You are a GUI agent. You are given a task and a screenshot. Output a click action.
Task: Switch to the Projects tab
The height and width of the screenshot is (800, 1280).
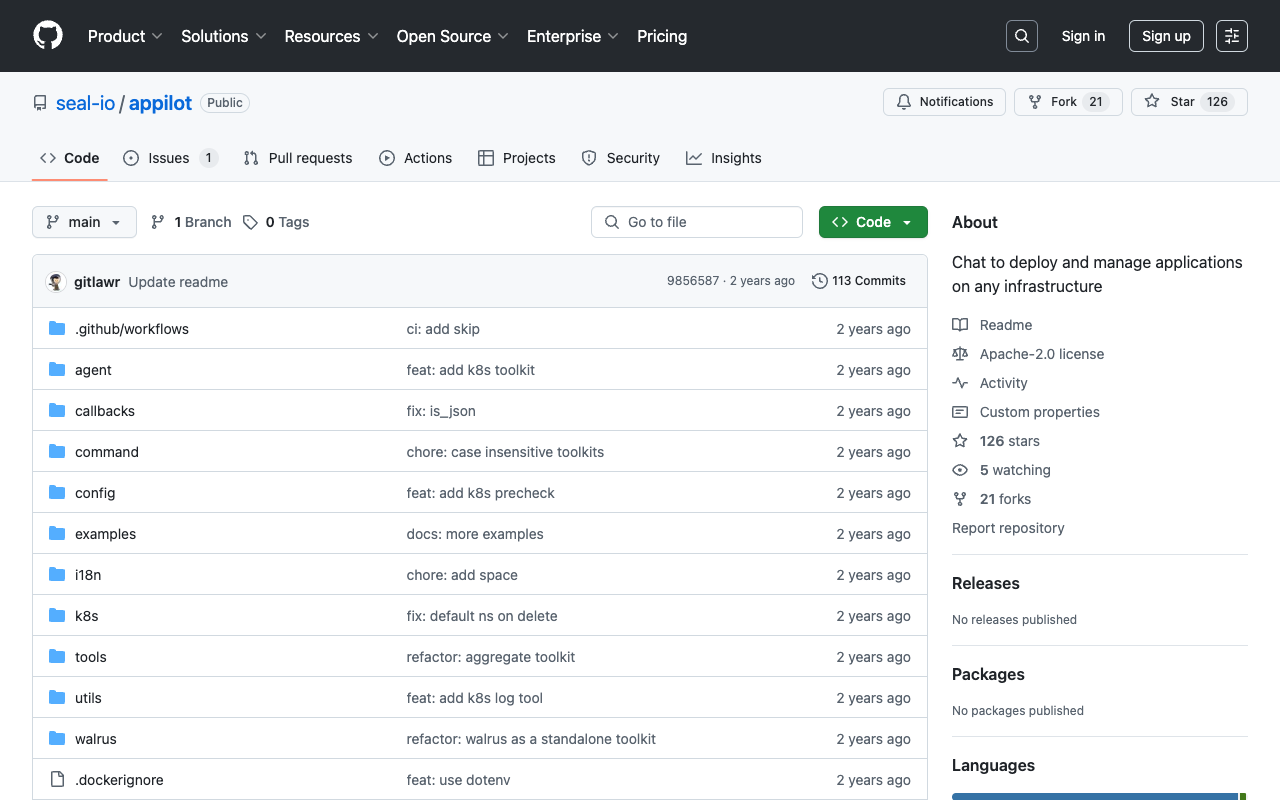tap(517, 158)
